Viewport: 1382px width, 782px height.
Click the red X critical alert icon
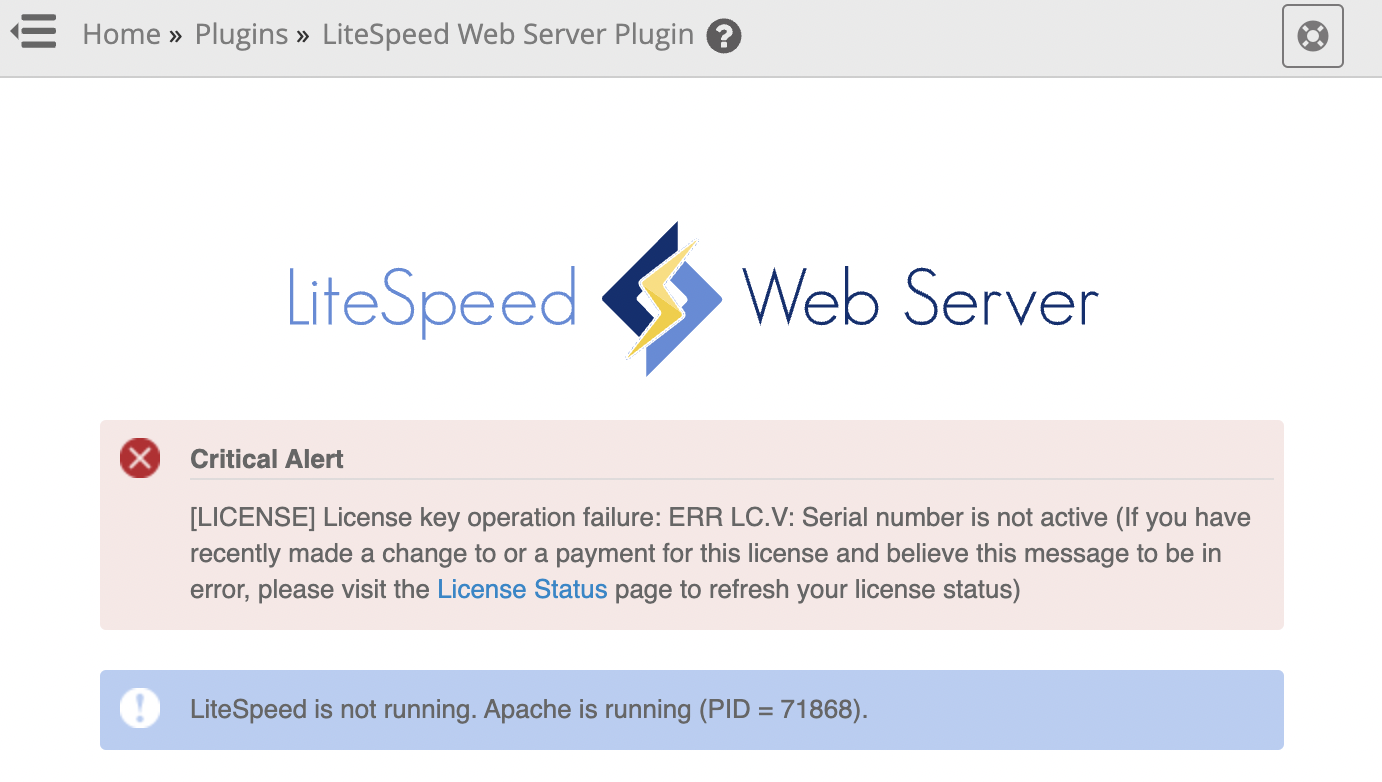pyautogui.click(x=140, y=458)
